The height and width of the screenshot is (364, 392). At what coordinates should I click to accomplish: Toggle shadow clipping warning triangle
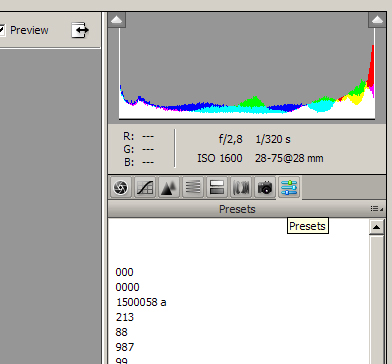(117, 20)
